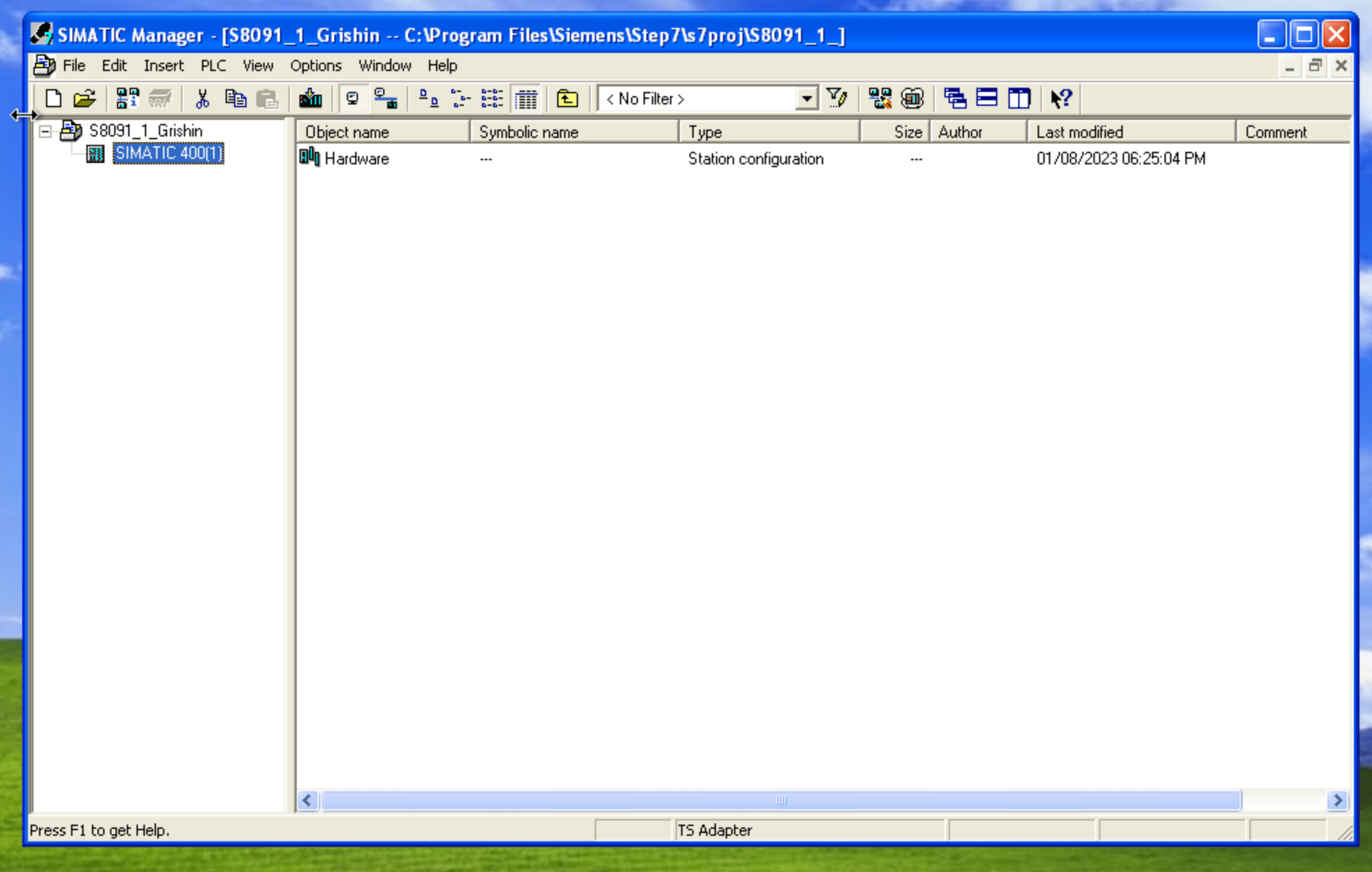Screen dimensions: 1372x872
Task: Click the New Project toolbar icon
Action: 54,99
